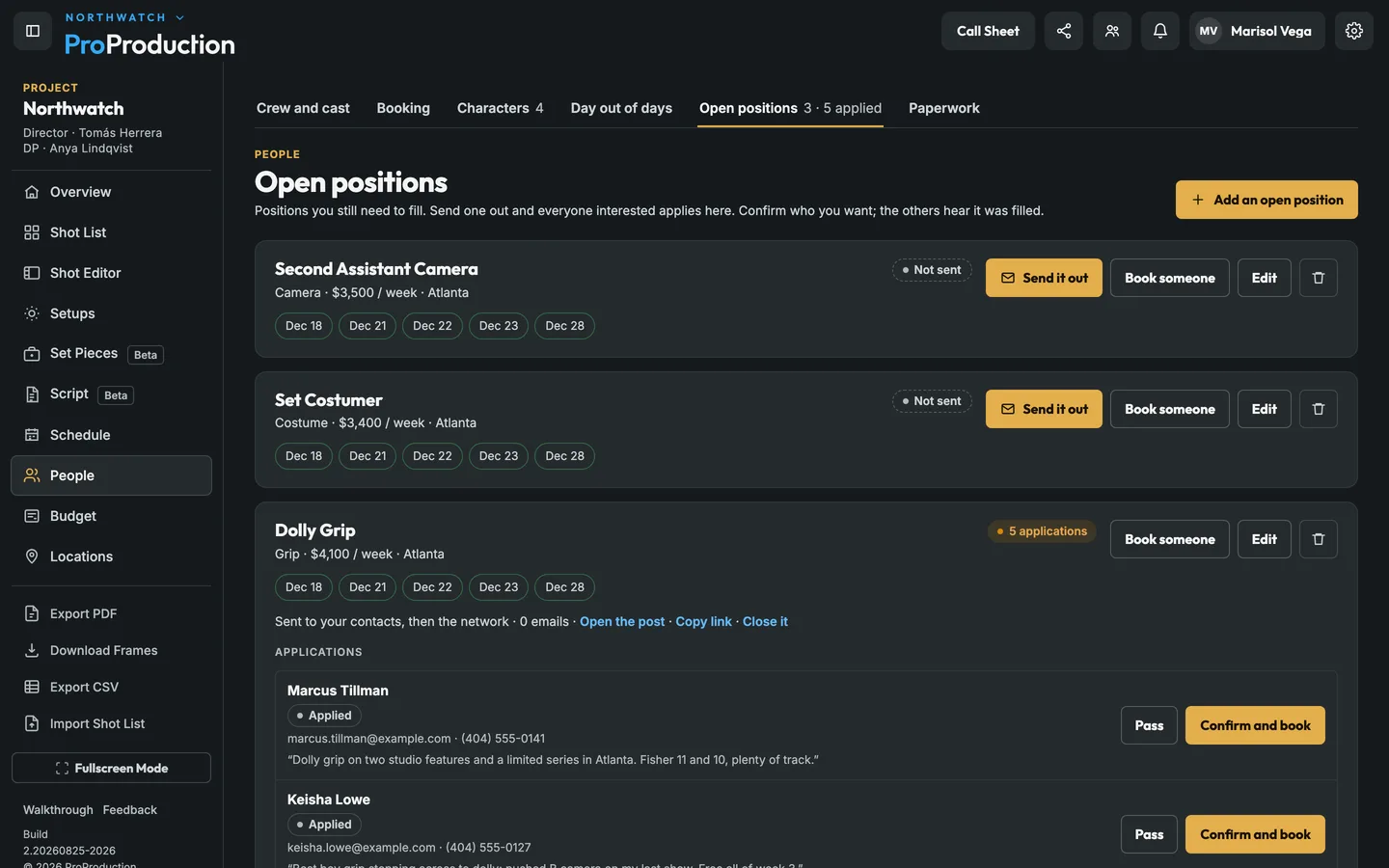Open Shot List from sidebar
The image size is (1389, 868).
[111, 232]
